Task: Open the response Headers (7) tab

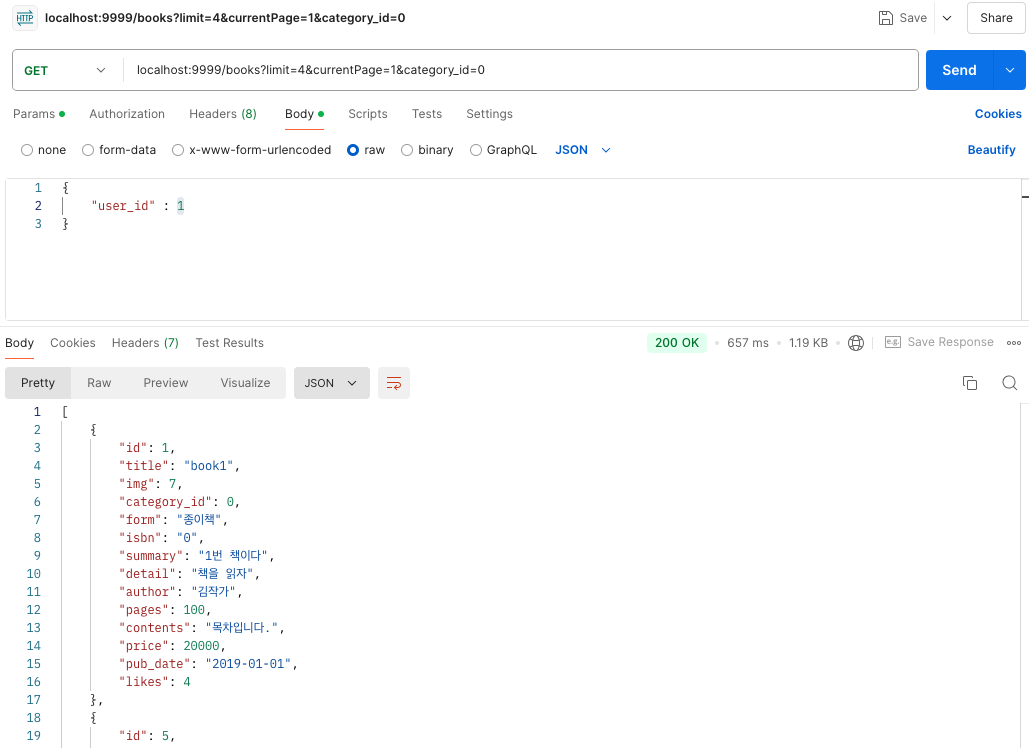Action: (x=145, y=343)
